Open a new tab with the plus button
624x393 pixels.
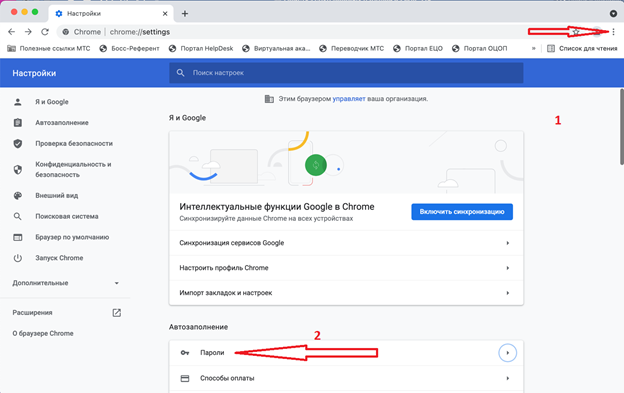point(185,14)
